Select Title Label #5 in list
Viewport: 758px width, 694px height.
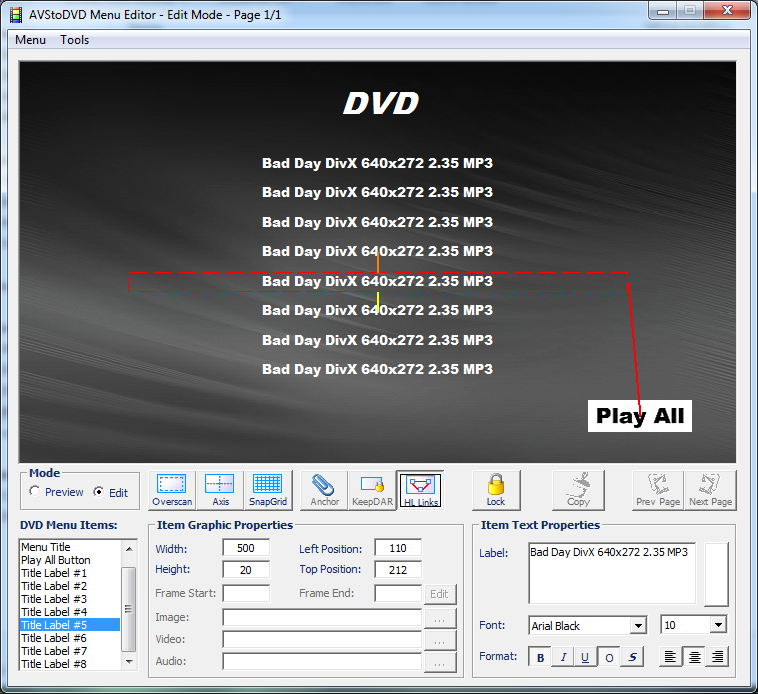pyautogui.click(x=70, y=625)
